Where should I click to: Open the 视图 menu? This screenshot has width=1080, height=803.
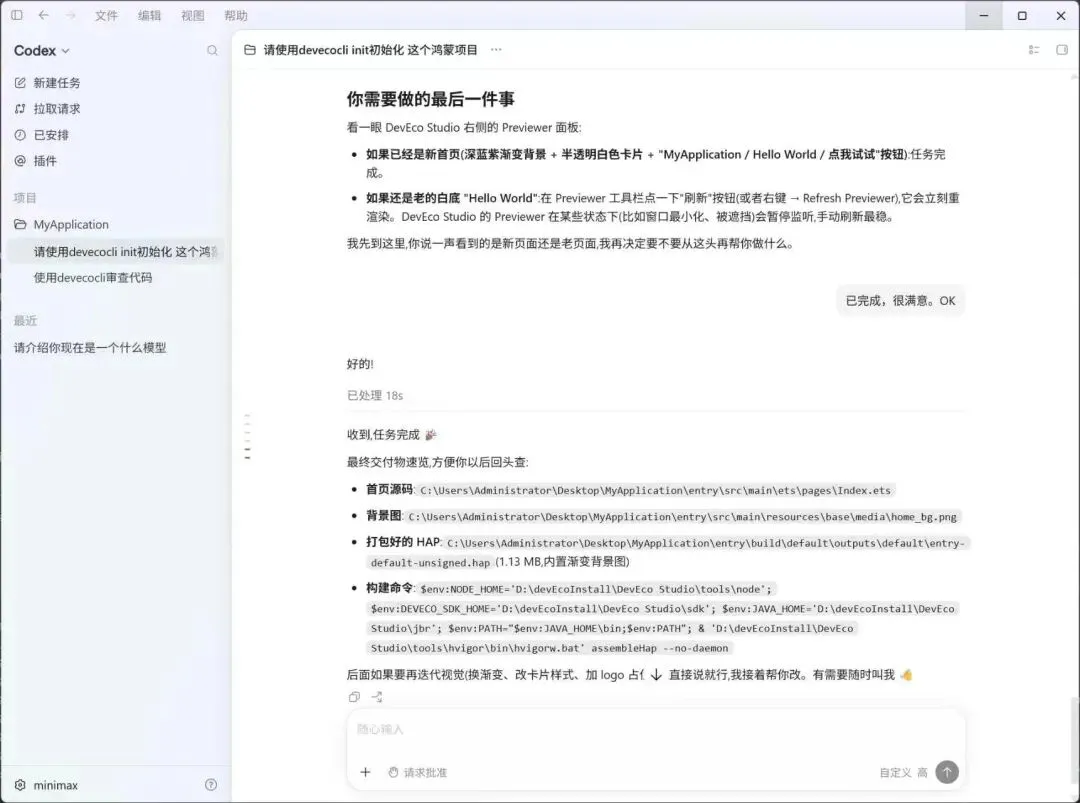tap(193, 15)
